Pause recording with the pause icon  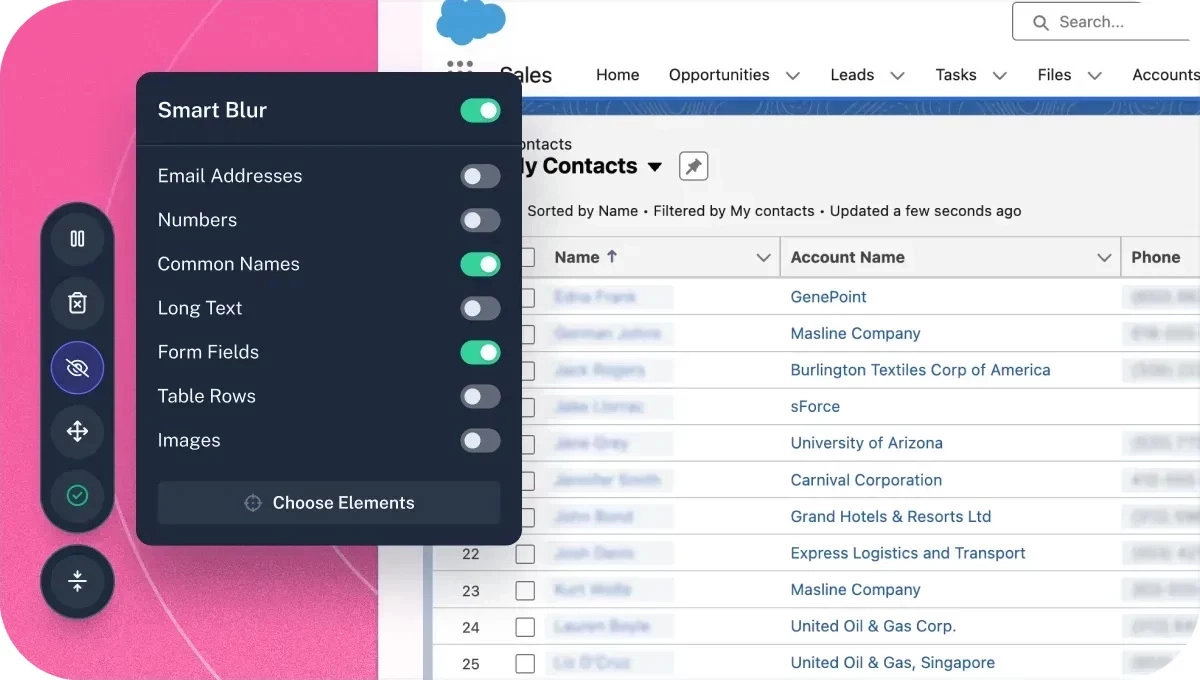(x=77, y=239)
